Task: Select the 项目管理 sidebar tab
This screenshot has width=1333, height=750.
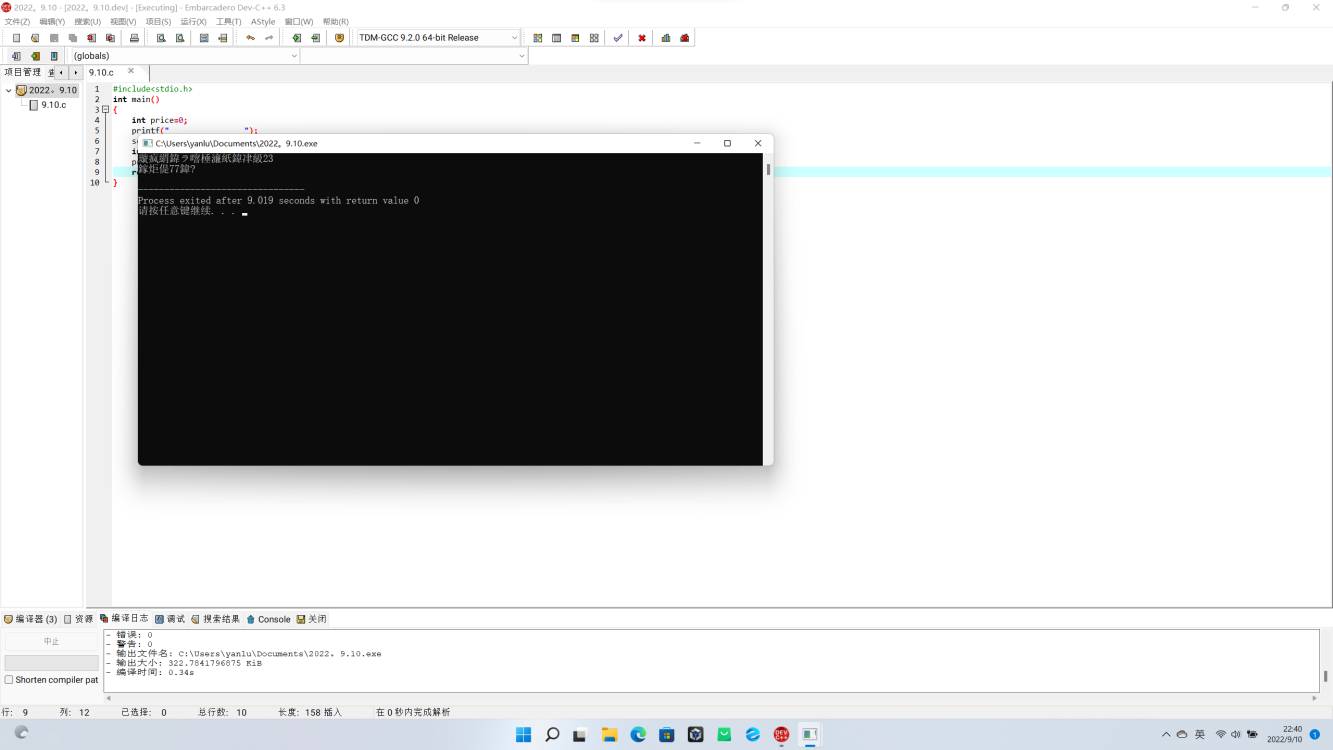Action: pyautogui.click(x=23, y=73)
